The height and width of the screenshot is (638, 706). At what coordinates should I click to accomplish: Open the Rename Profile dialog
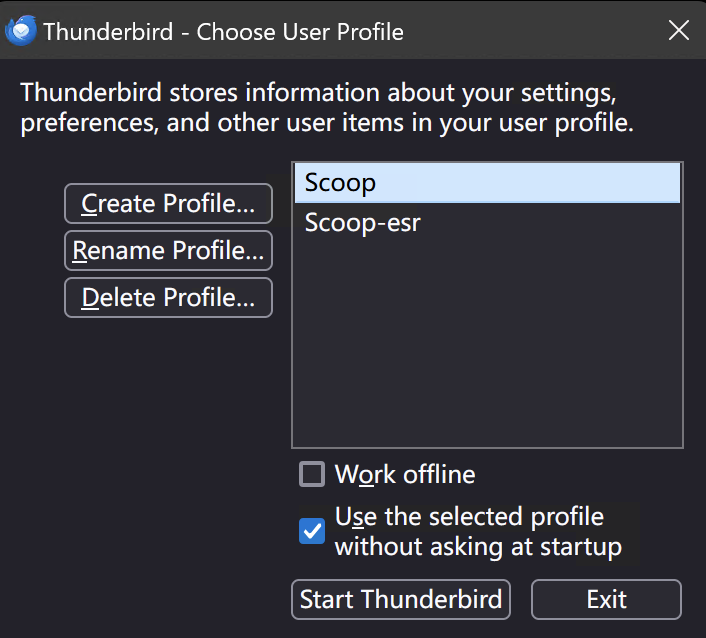click(x=168, y=251)
